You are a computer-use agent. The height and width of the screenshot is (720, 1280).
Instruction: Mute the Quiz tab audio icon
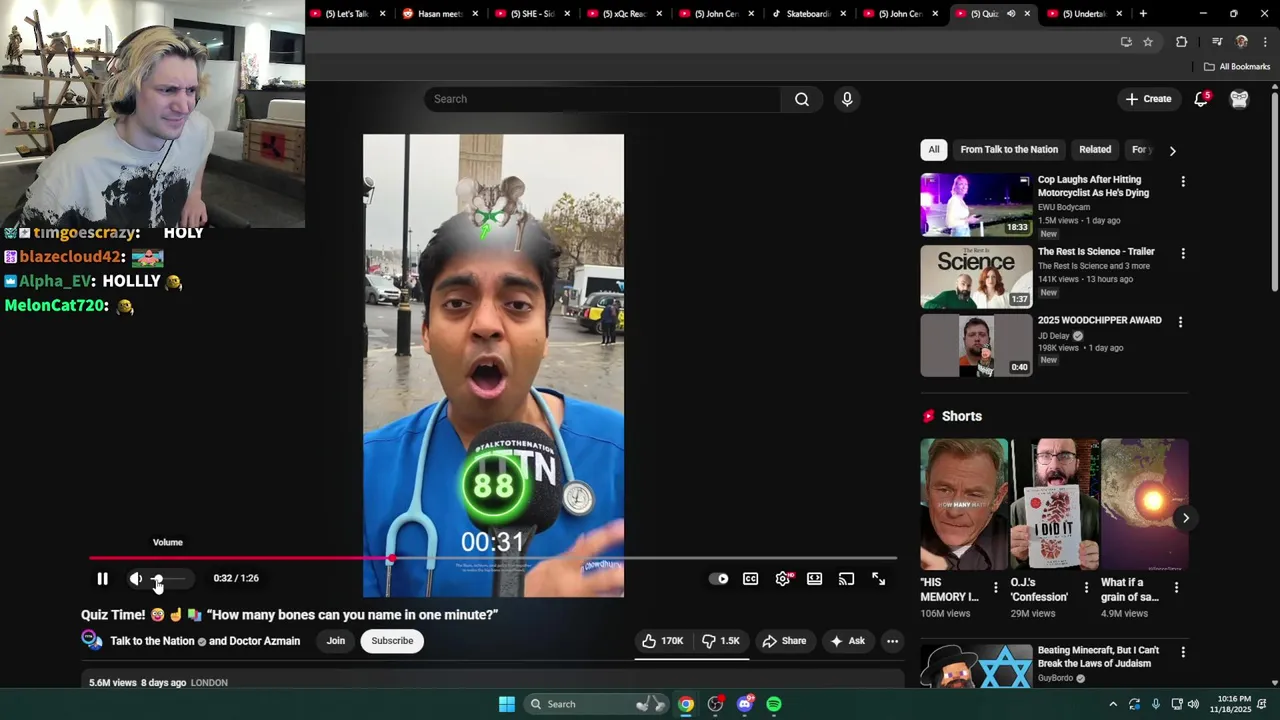click(1011, 14)
